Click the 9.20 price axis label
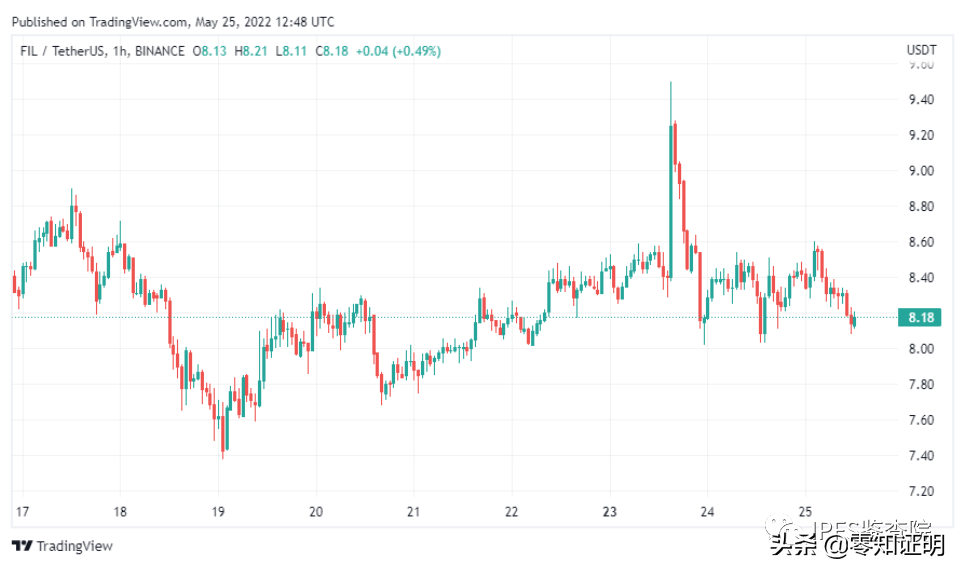The image size is (963, 574). 921,135
